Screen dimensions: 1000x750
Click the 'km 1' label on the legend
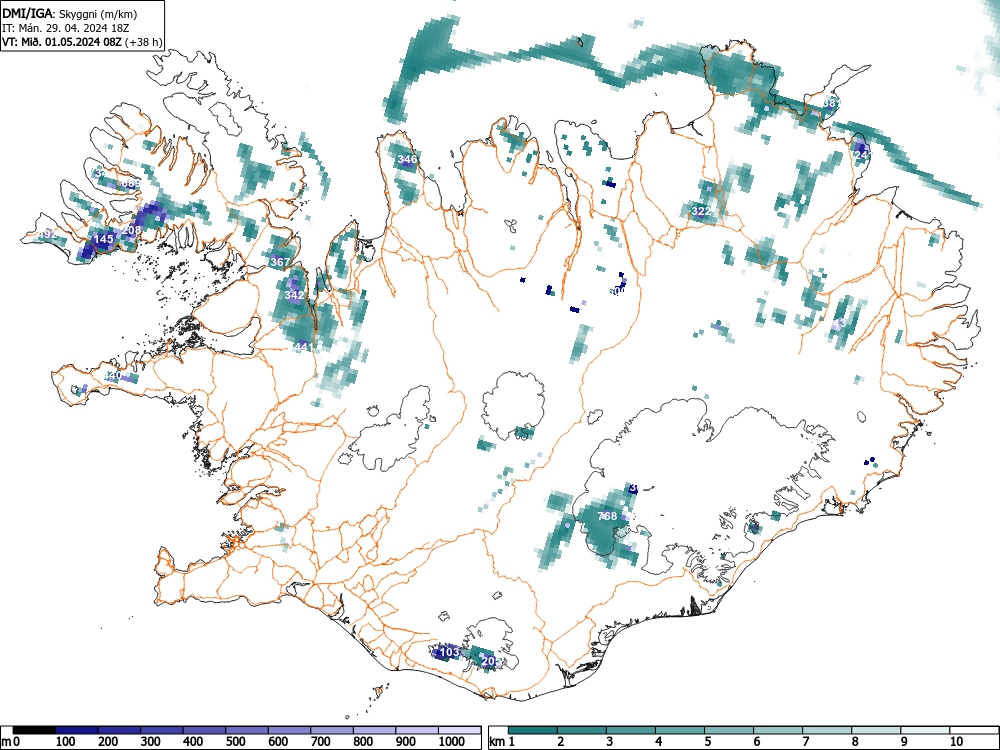pyautogui.click(x=501, y=742)
